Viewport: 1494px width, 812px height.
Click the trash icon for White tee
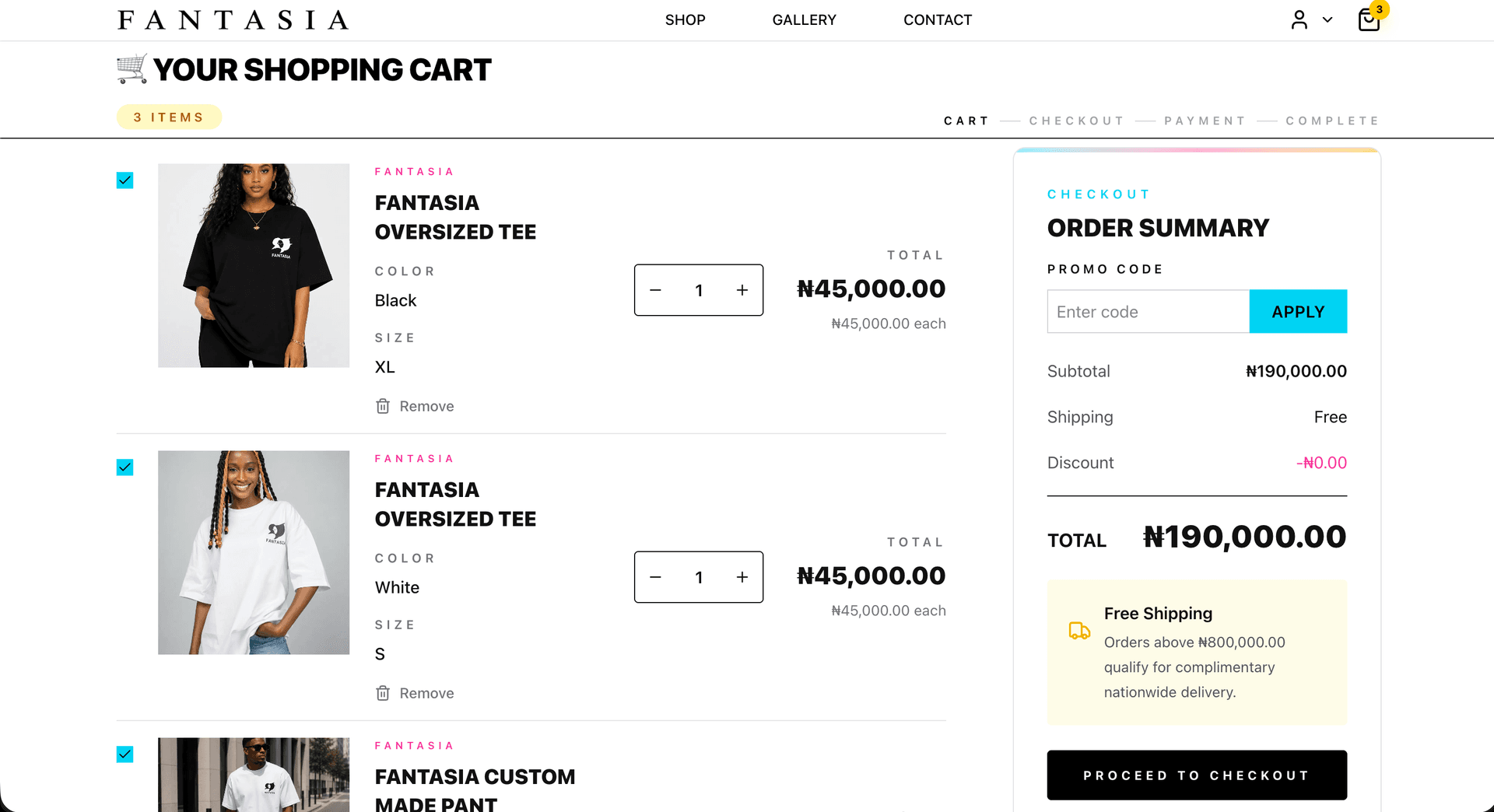point(383,693)
